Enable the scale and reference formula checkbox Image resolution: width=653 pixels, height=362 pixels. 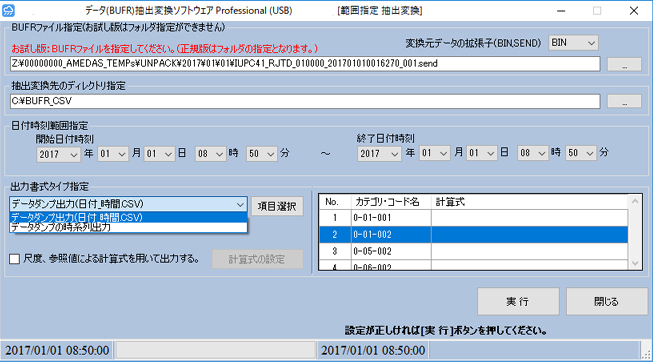[x=15, y=259]
